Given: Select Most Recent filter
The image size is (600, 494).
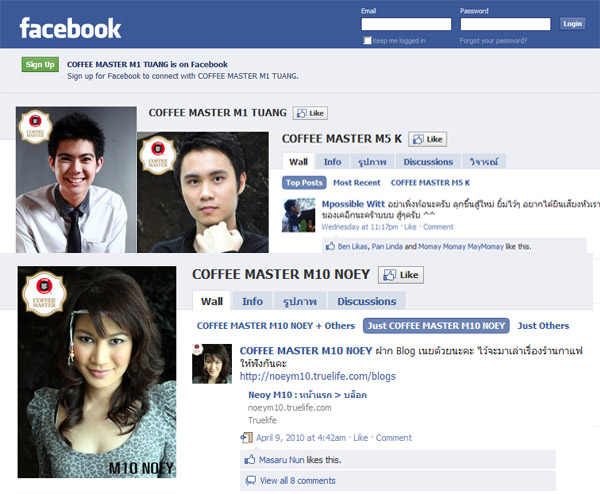Looking at the screenshot, I should pos(357,183).
